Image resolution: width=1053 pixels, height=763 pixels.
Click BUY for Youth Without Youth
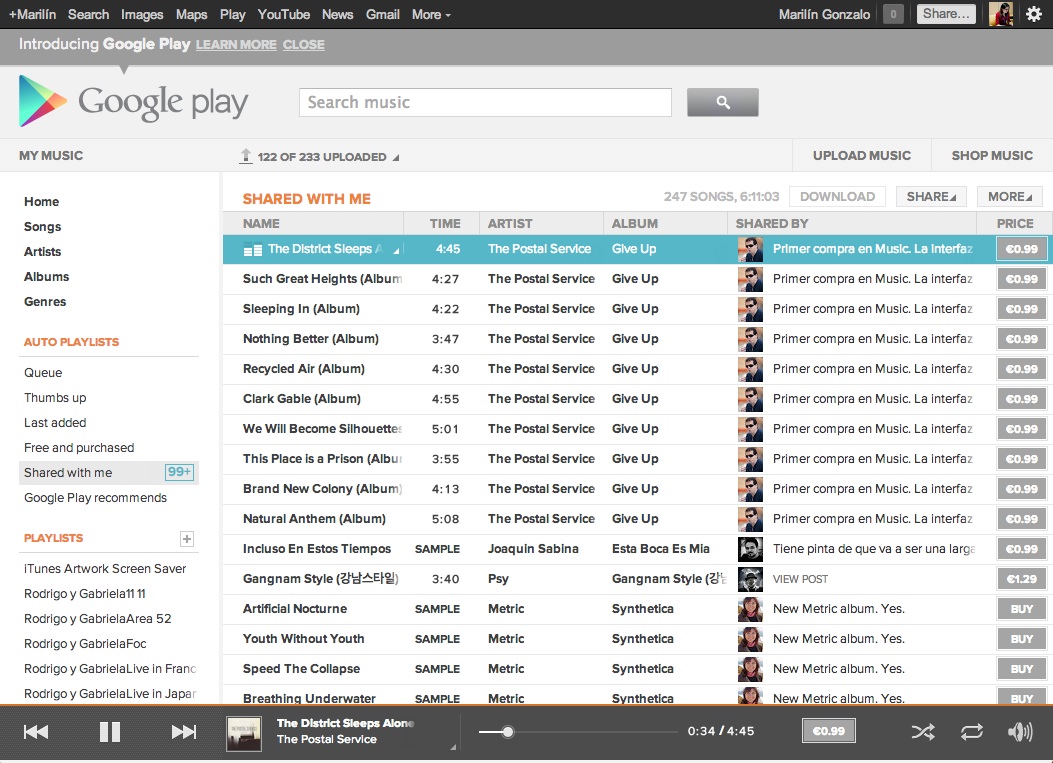coord(1021,639)
